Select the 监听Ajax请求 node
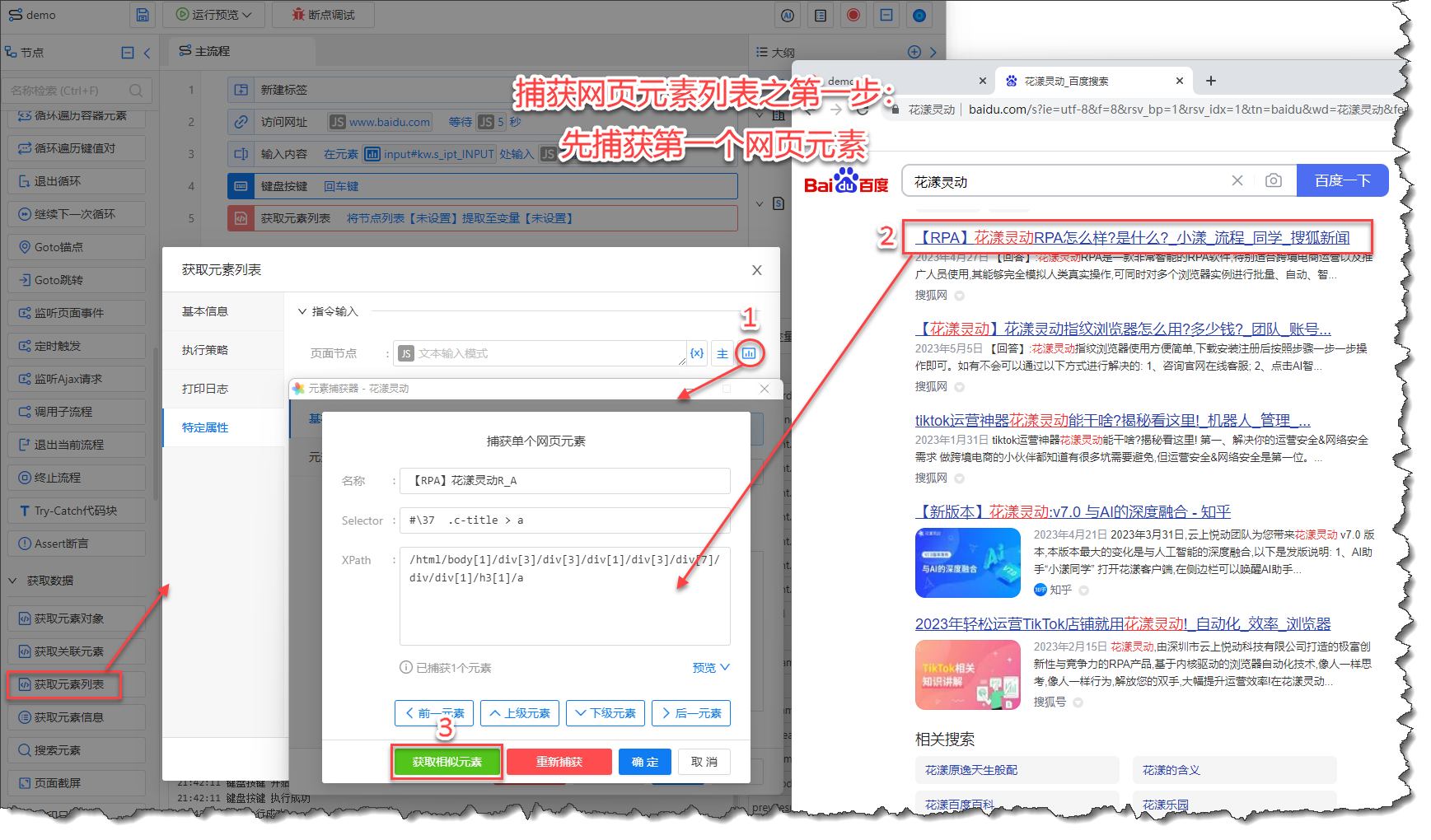 coord(77,379)
